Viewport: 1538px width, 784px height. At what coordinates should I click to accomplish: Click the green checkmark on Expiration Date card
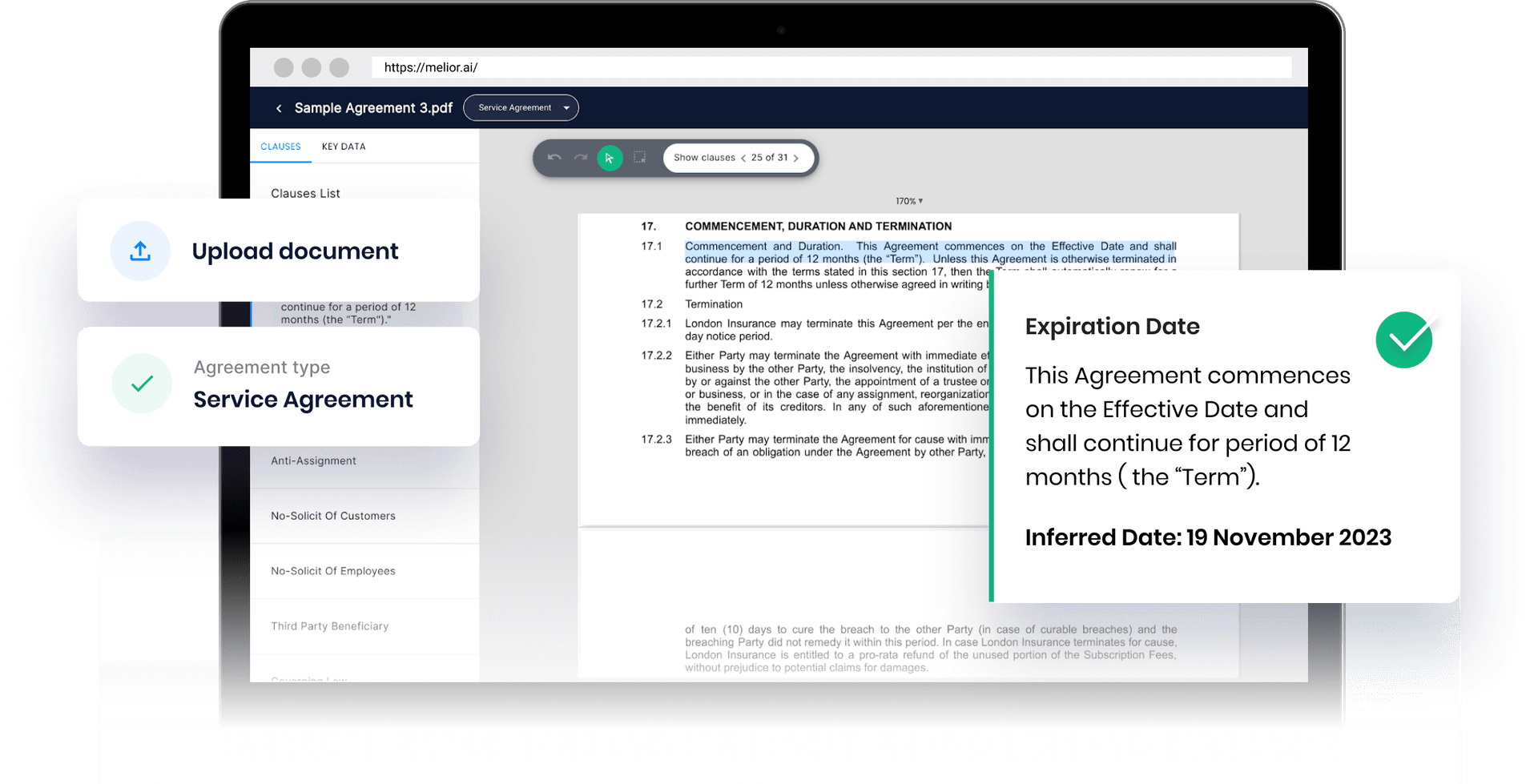click(1403, 340)
